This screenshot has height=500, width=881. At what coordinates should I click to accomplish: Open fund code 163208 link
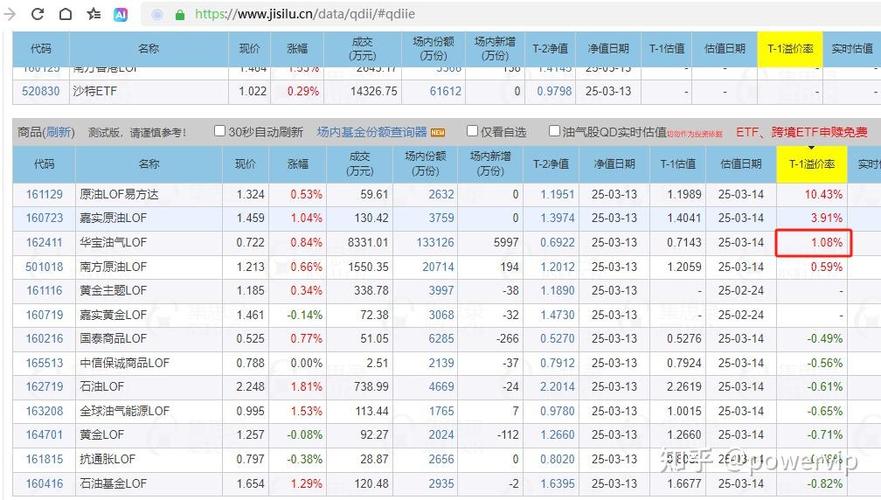(44, 411)
